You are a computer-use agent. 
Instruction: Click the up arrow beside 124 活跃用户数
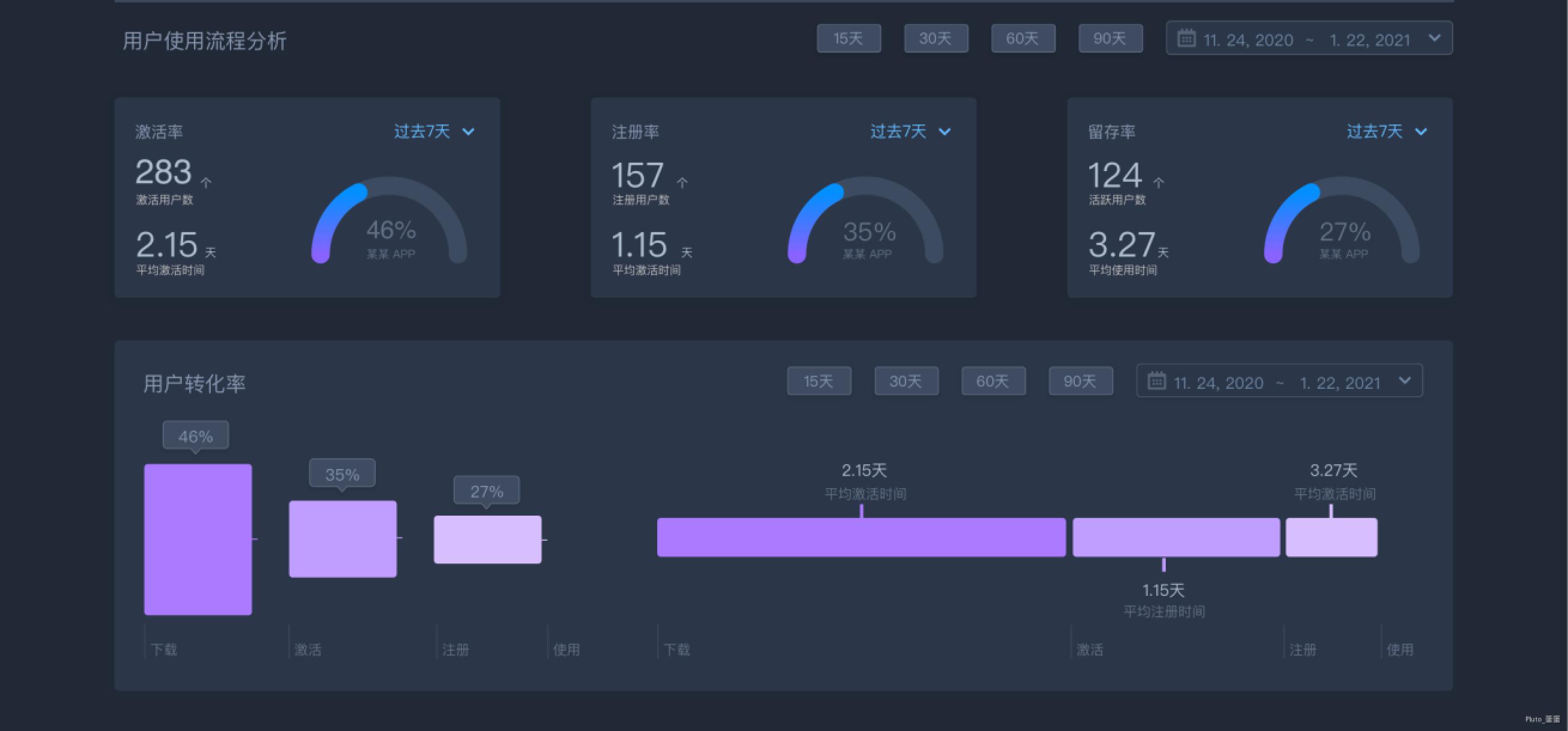click(1159, 182)
